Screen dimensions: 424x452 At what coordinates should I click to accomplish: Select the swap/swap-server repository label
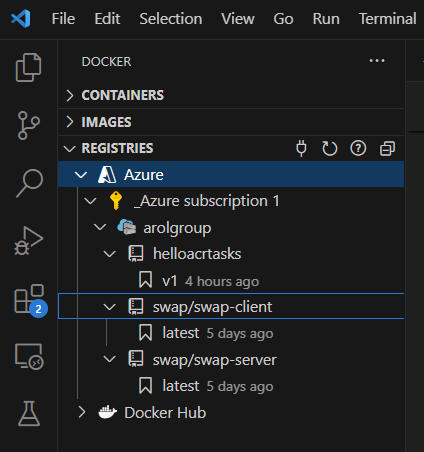point(215,360)
